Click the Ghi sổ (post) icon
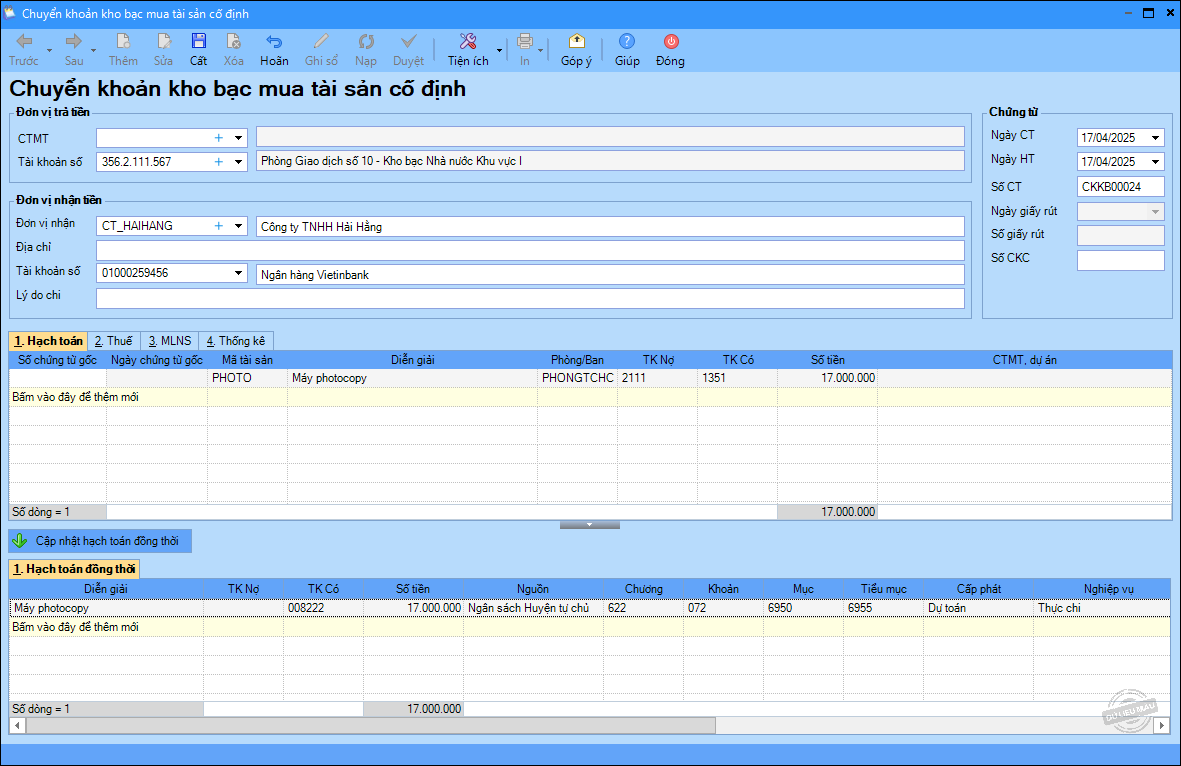 321,50
